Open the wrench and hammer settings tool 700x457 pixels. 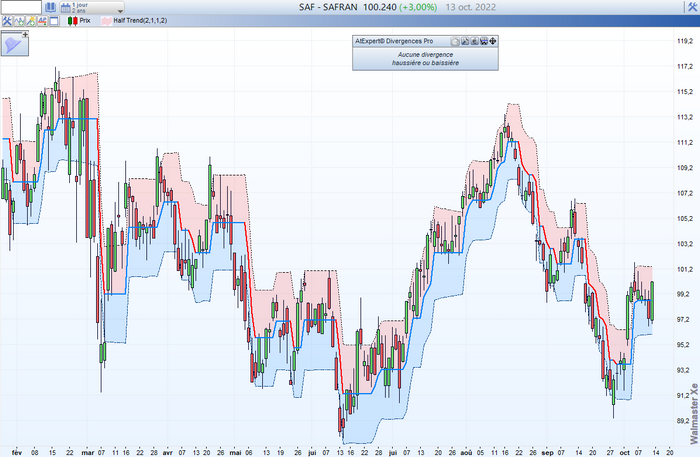pyautogui.click(x=8, y=20)
